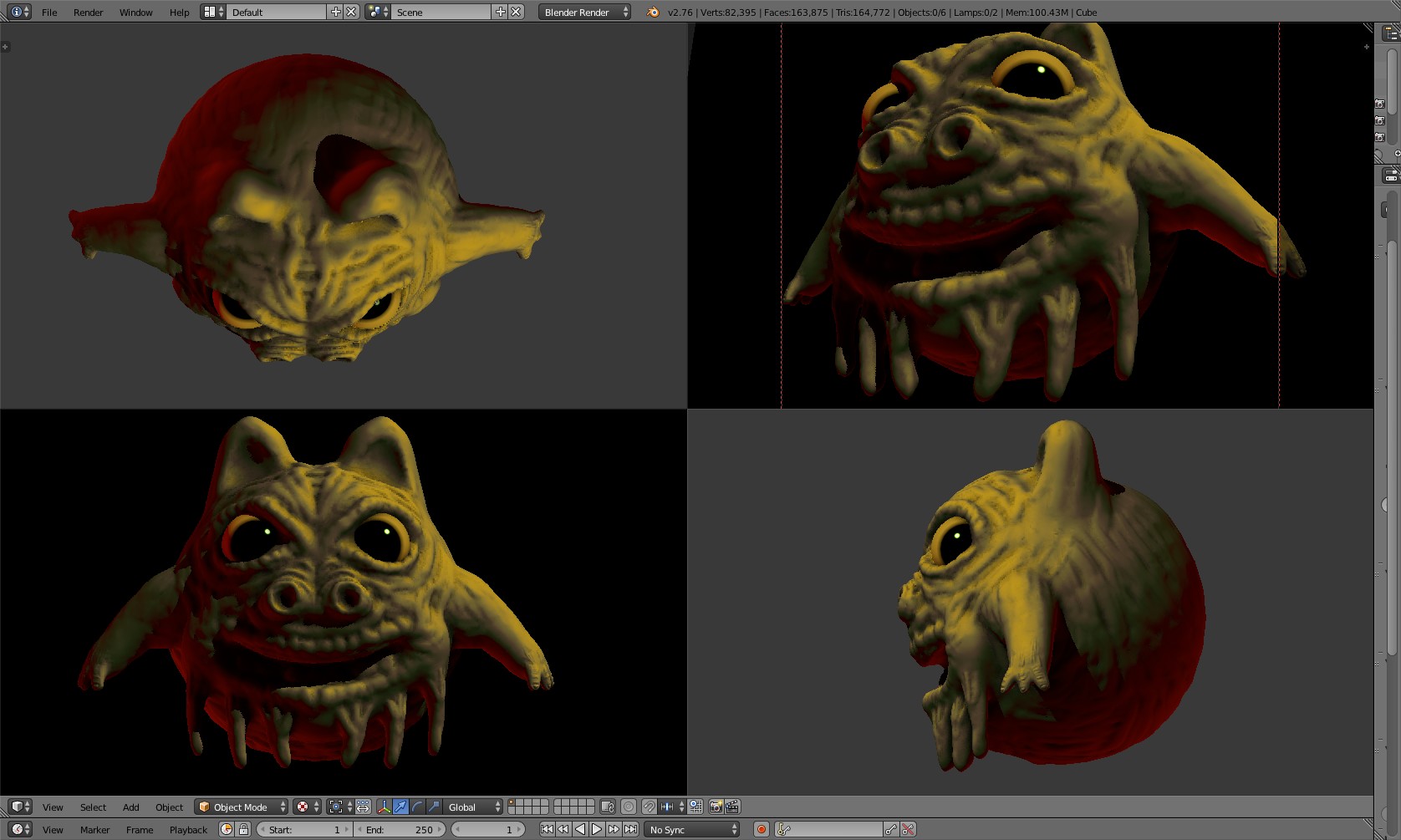
Task: Delete keyframes with crossed key icon
Action: [x=908, y=829]
